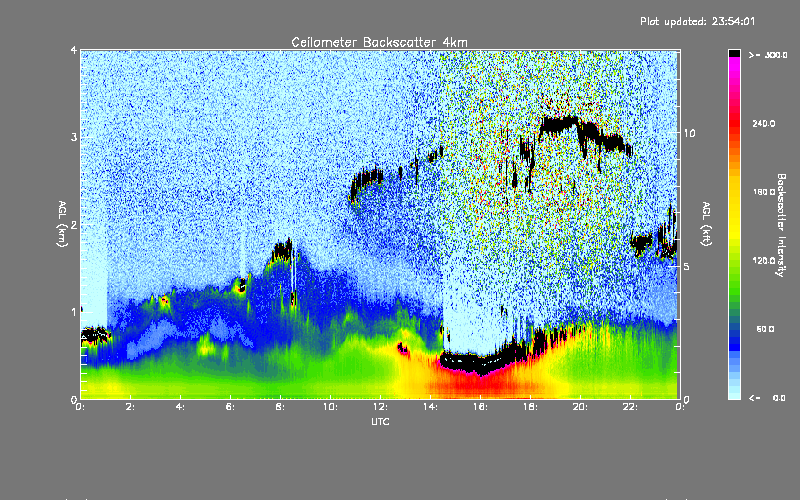The height and width of the screenshot is (500, 800).
Task: Click the '<= 0.0' colorbar value
Action: point(768,398)
